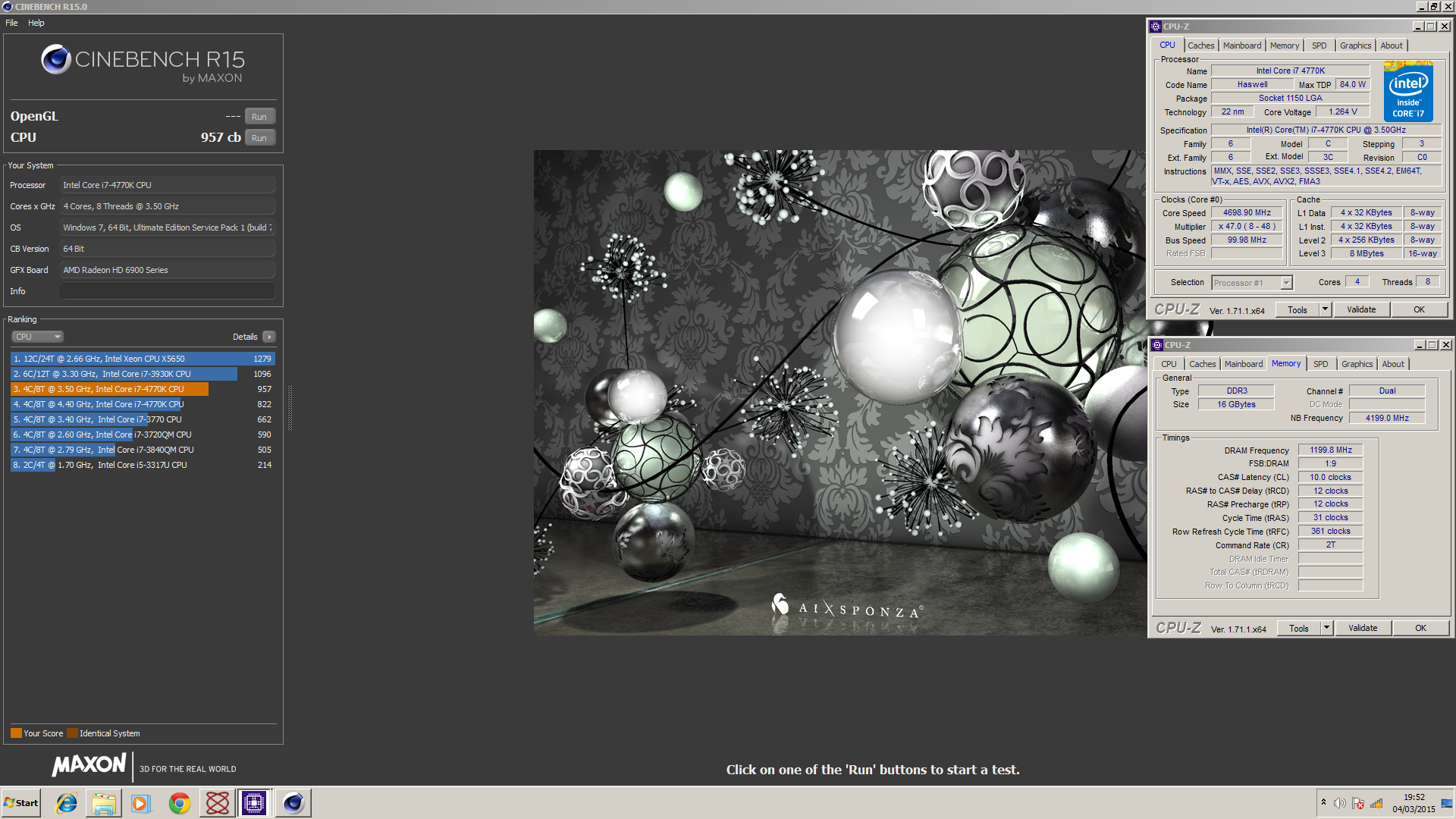The height and width of the screenshot is (819, 1456).
Task: Select ranking row Core i5-3317U CPU
Action: 143,465
